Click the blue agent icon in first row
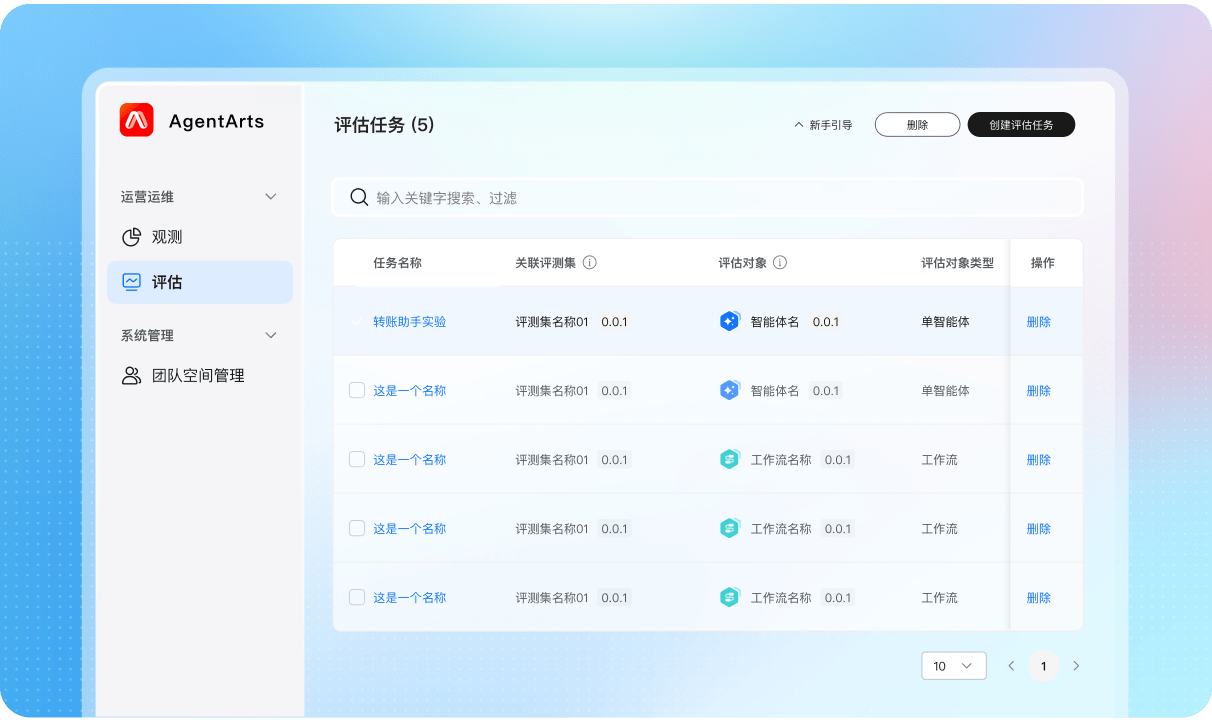1212x720 pixels. click(730, 322)
